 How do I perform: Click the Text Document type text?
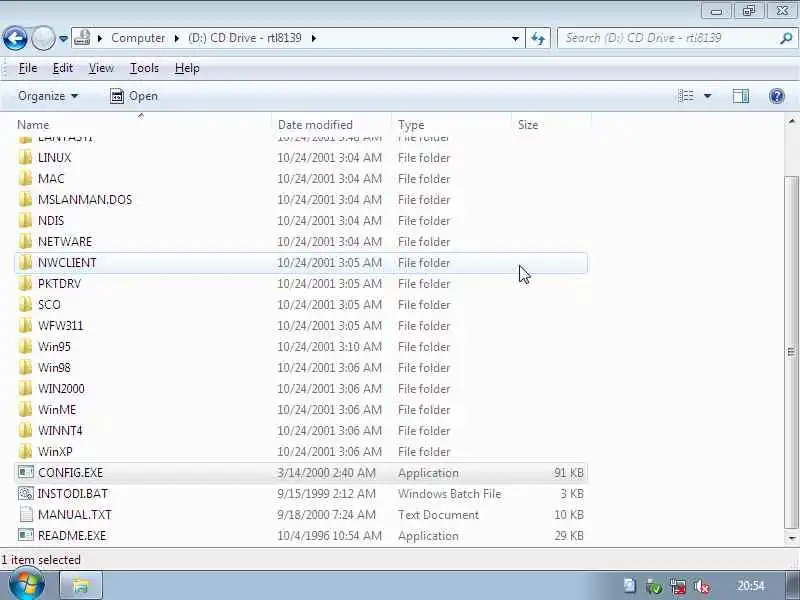click(438, 515)
